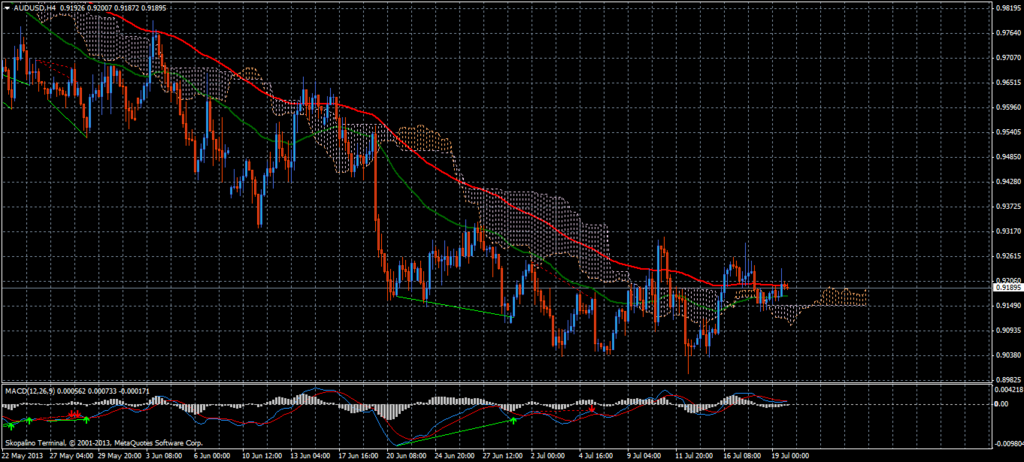
Task: Click the 0.89825 label at bottom of price scale
Action: tap(1006, 380)
